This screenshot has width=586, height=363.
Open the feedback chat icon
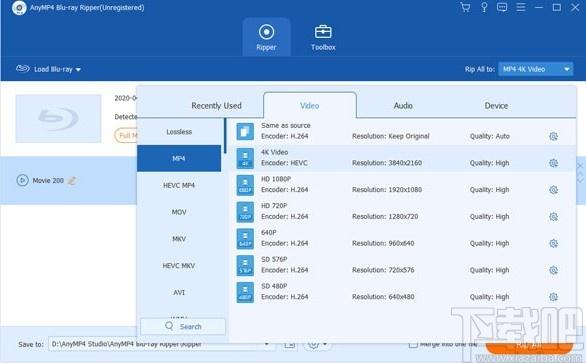pos(502,7)
